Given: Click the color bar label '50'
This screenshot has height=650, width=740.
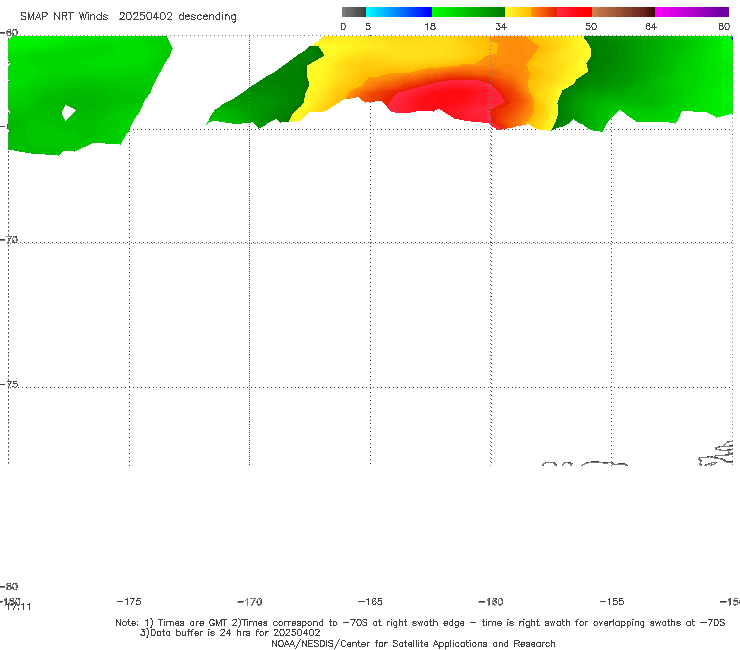Looking at the screenshot, I should 591,26.
